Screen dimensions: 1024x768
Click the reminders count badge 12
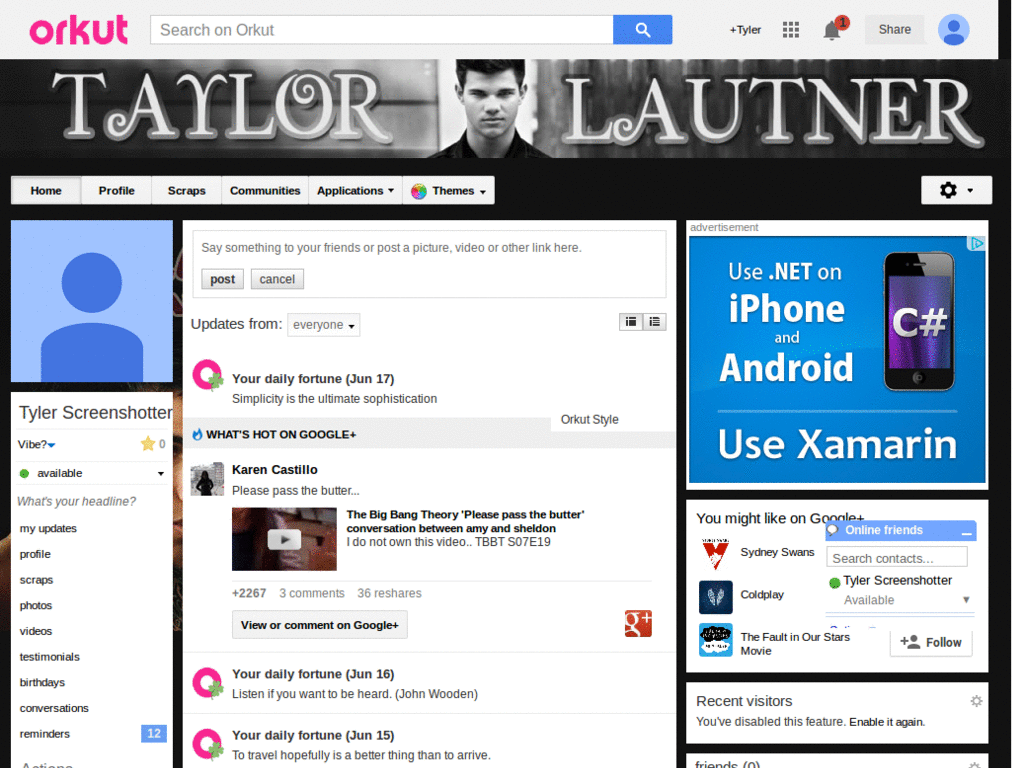153,733
